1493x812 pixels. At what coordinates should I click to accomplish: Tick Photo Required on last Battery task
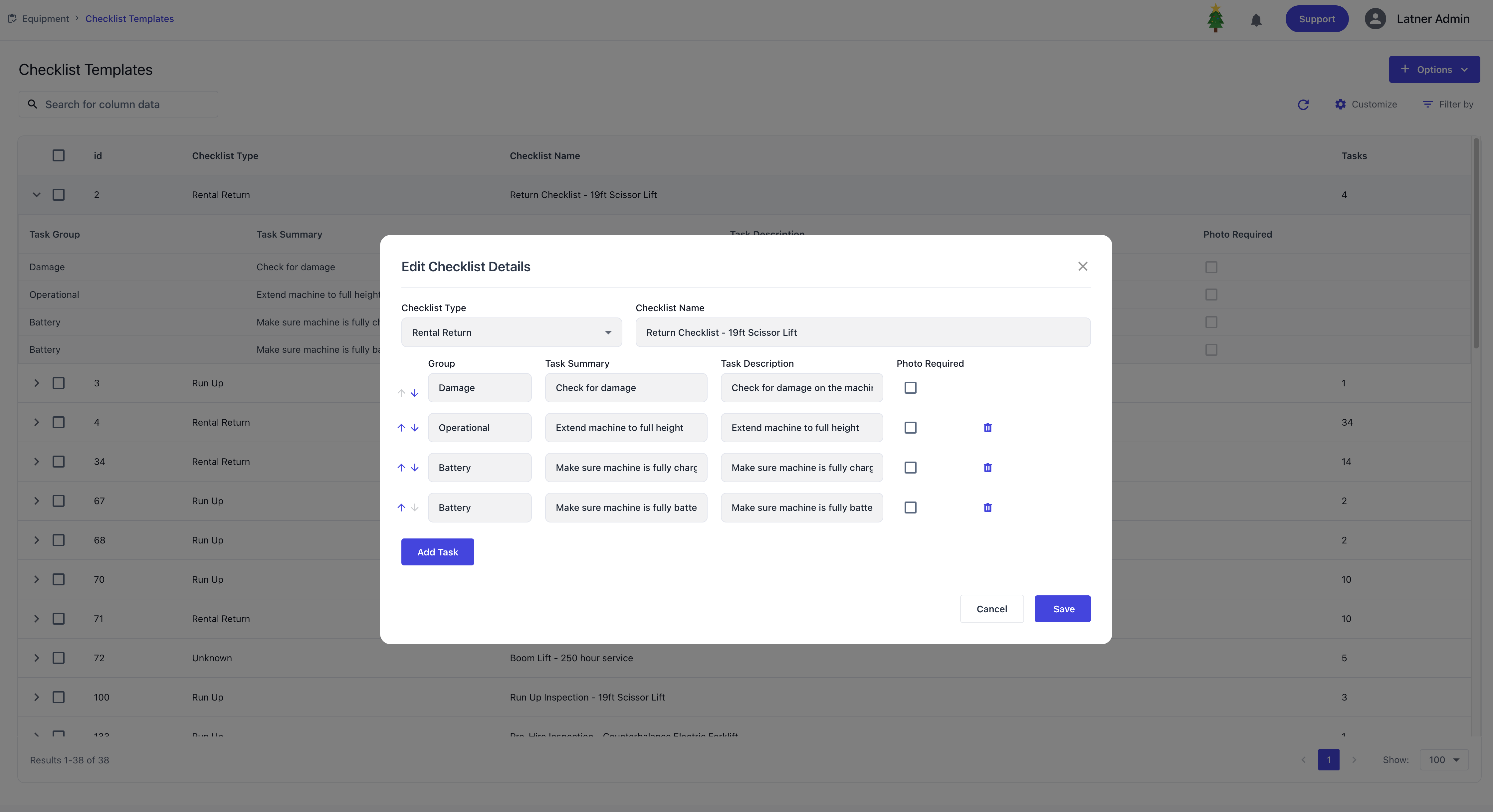(910, 508)
